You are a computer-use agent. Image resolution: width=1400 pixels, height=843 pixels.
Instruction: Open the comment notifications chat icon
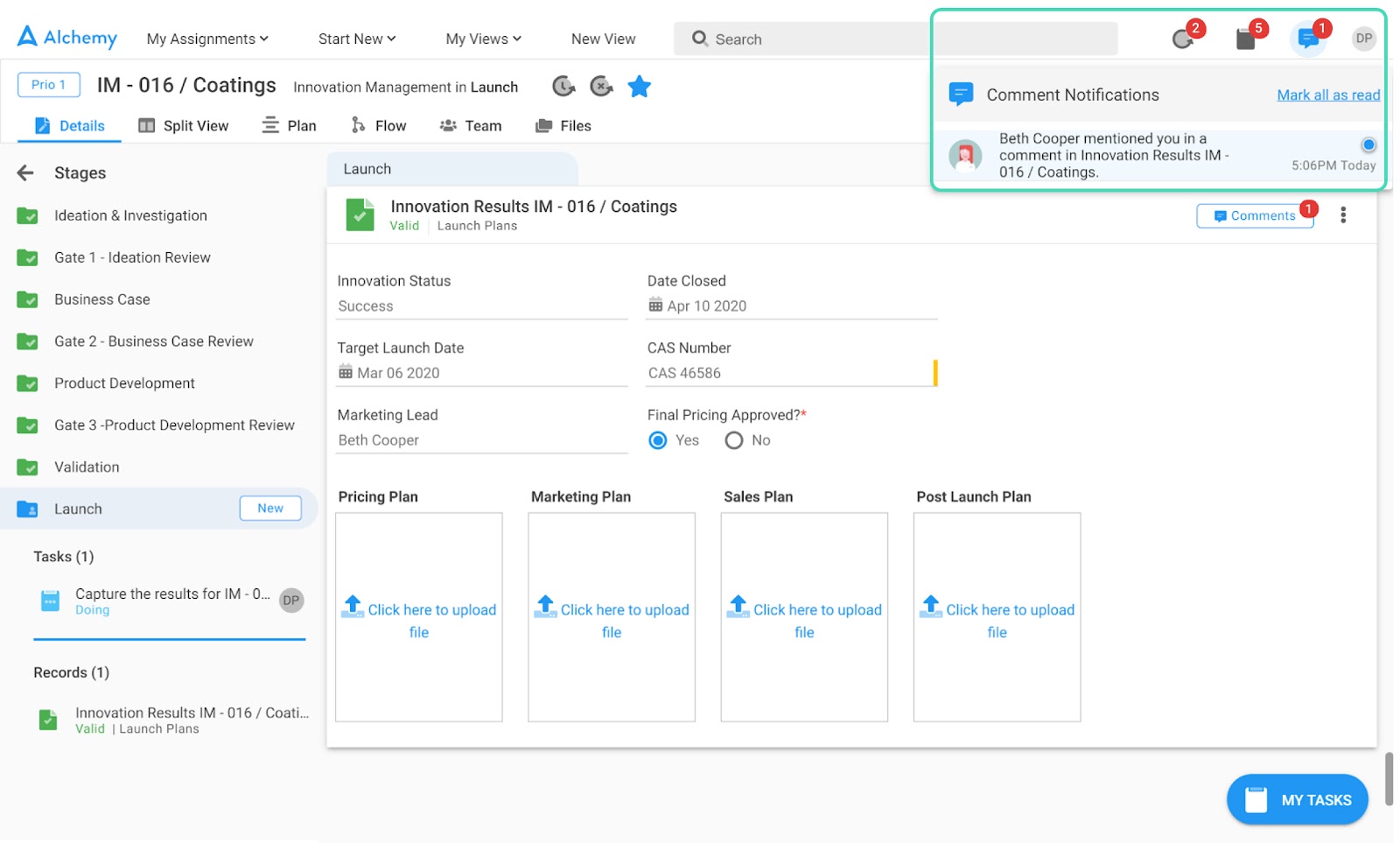point(1308,39)
